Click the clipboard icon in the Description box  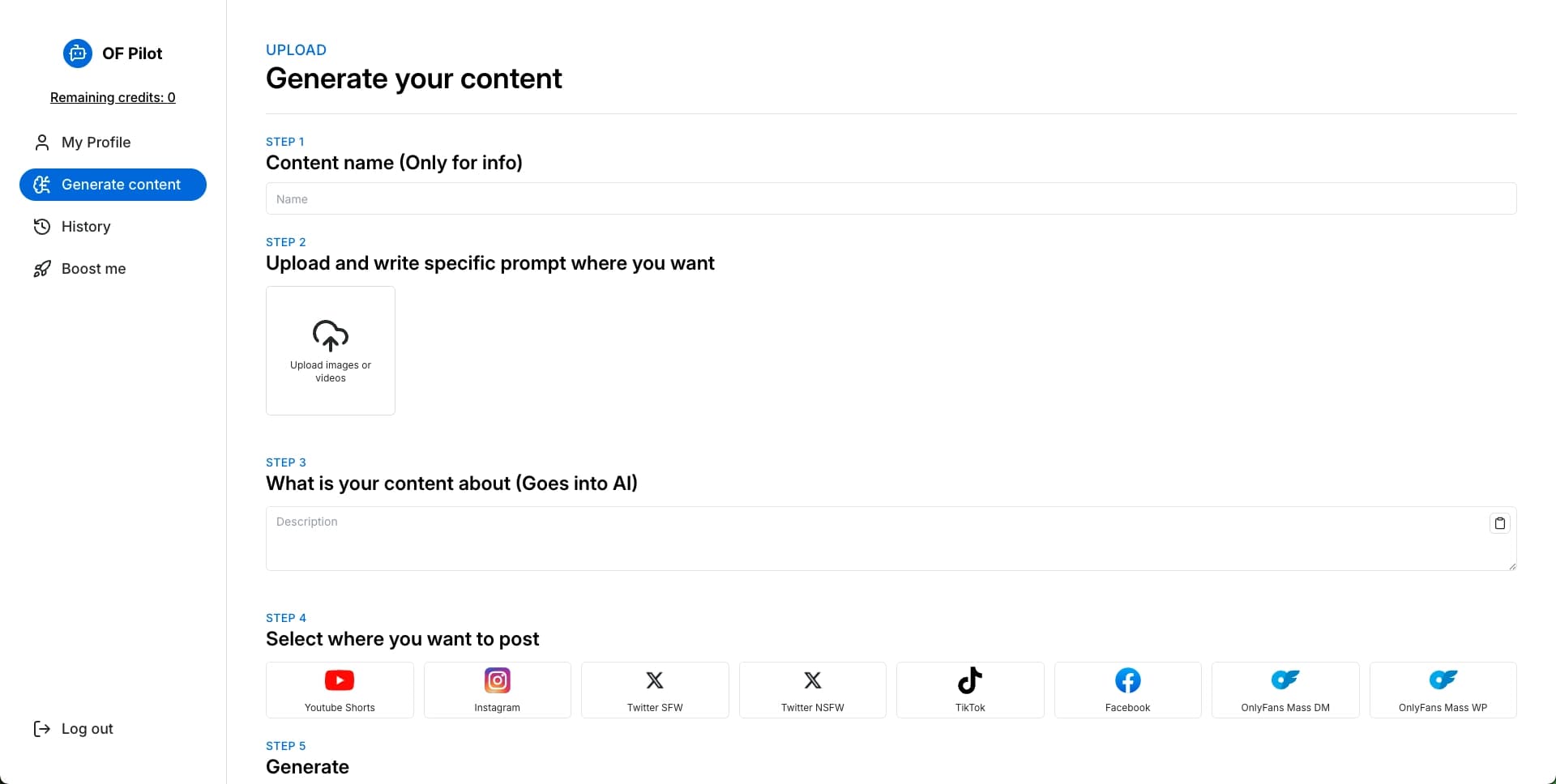click(1500, 522)
